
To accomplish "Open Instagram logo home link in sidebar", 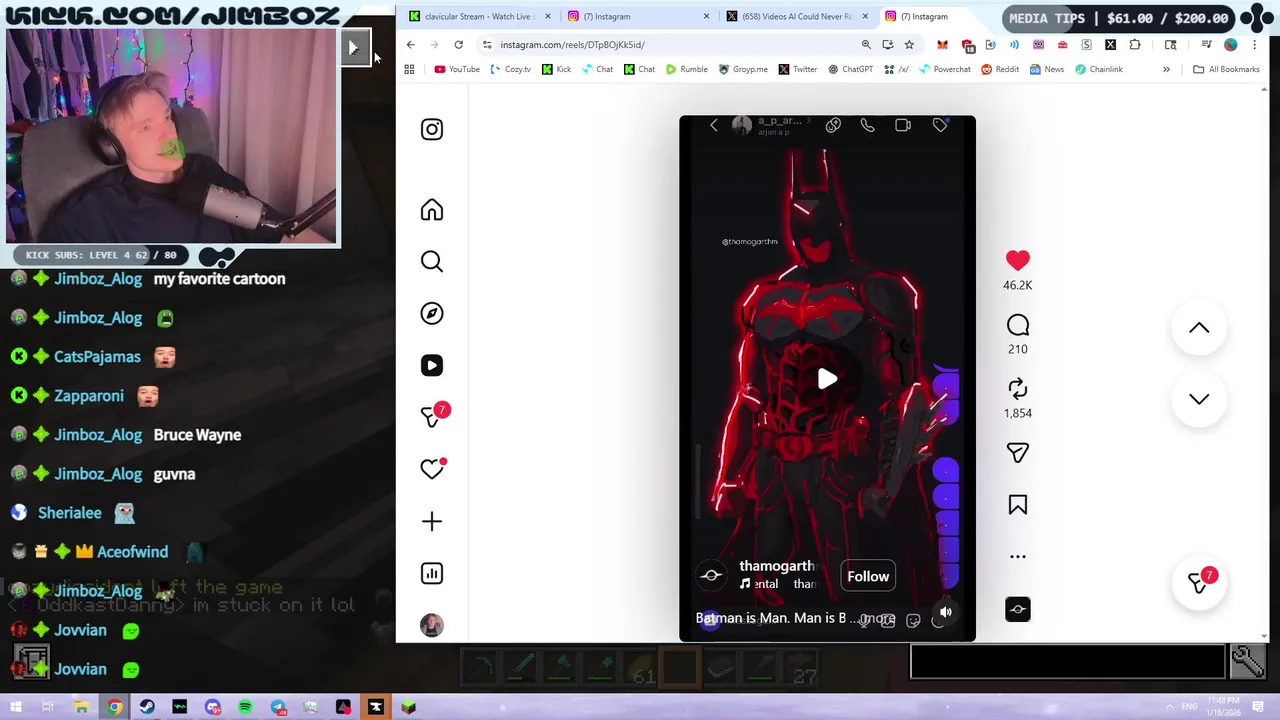I will click(x=432, y=129).
